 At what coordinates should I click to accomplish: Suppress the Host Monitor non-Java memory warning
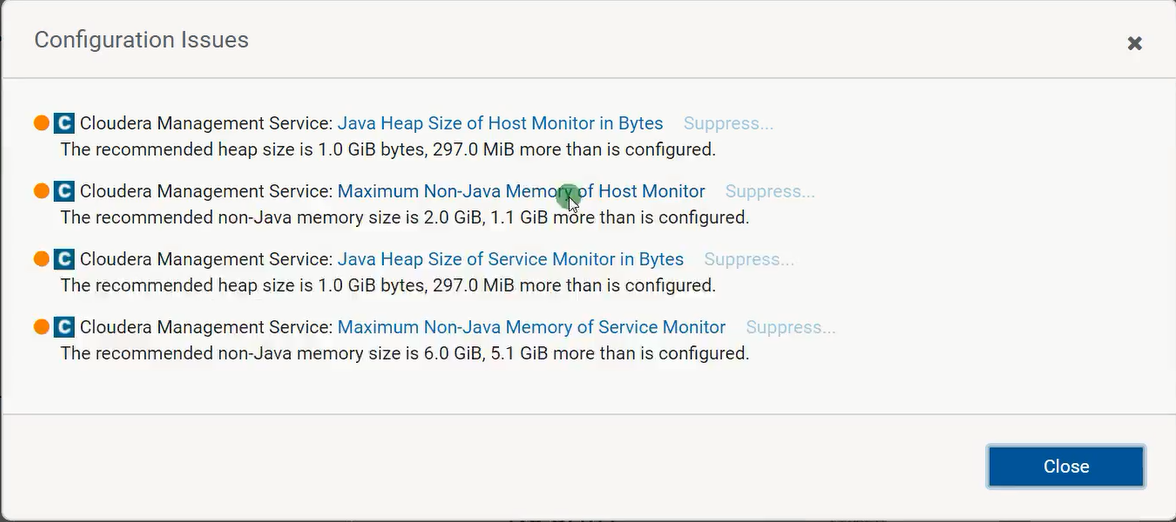(770, 191)
